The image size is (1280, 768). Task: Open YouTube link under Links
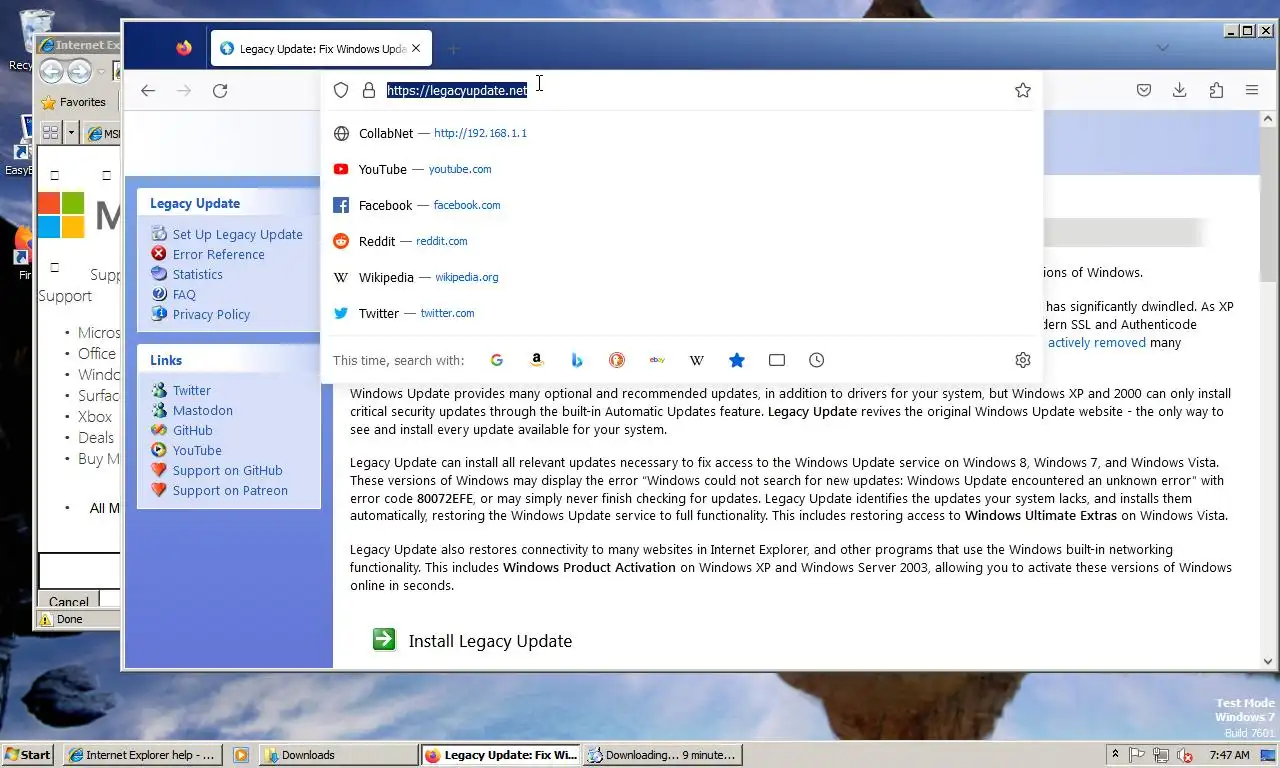197,450
